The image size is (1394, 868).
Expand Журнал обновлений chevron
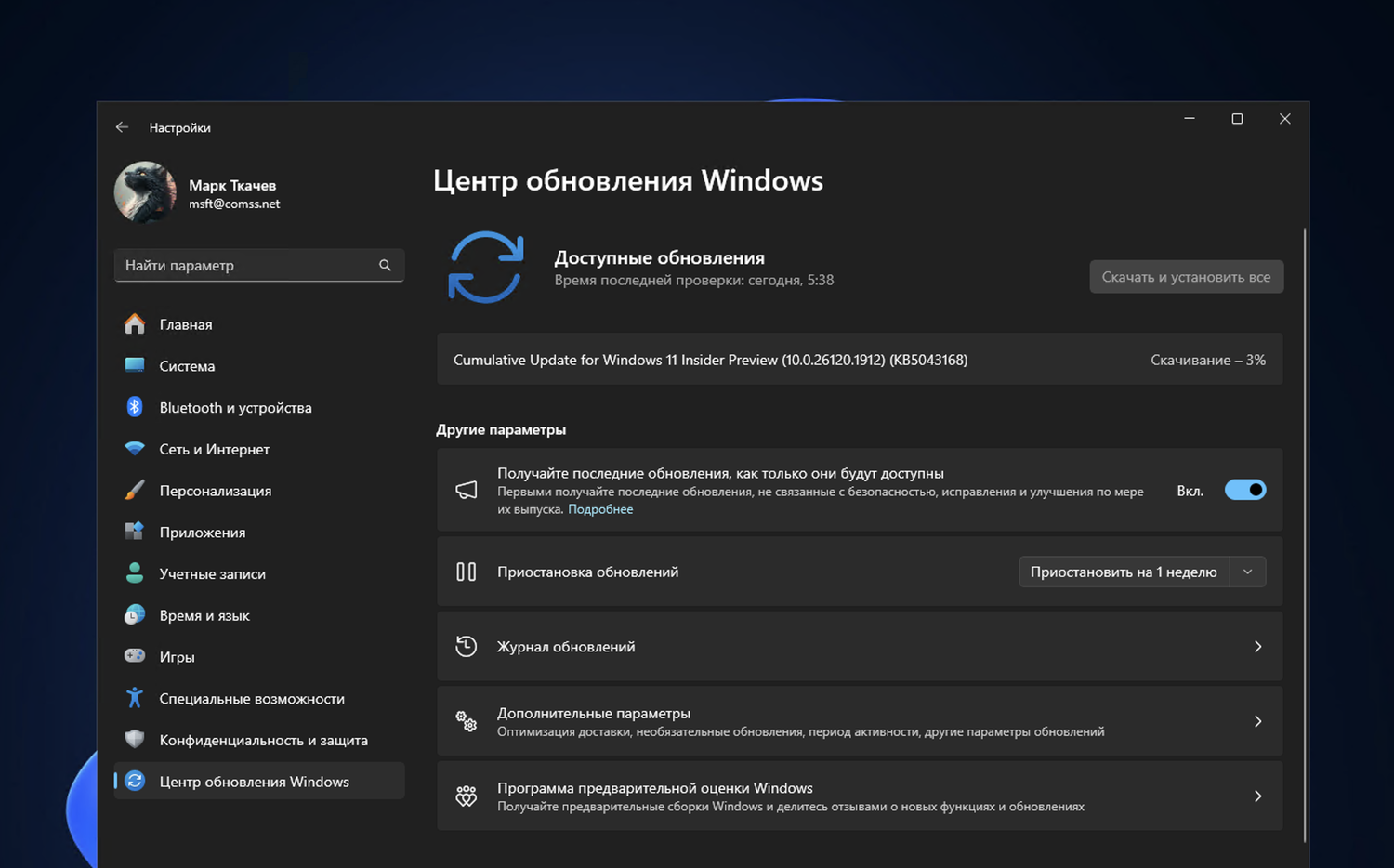click(x=1257, y=647)
